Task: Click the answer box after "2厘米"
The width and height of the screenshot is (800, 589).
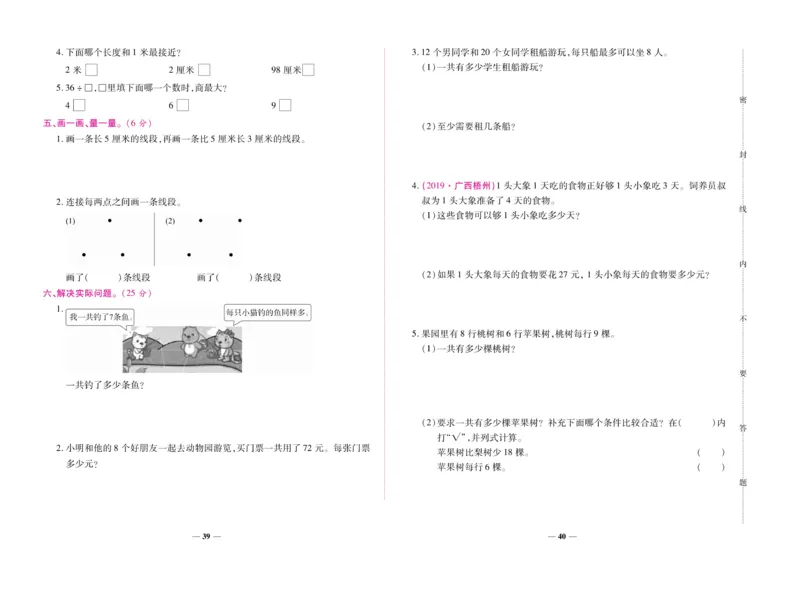Action: [205, 68]
